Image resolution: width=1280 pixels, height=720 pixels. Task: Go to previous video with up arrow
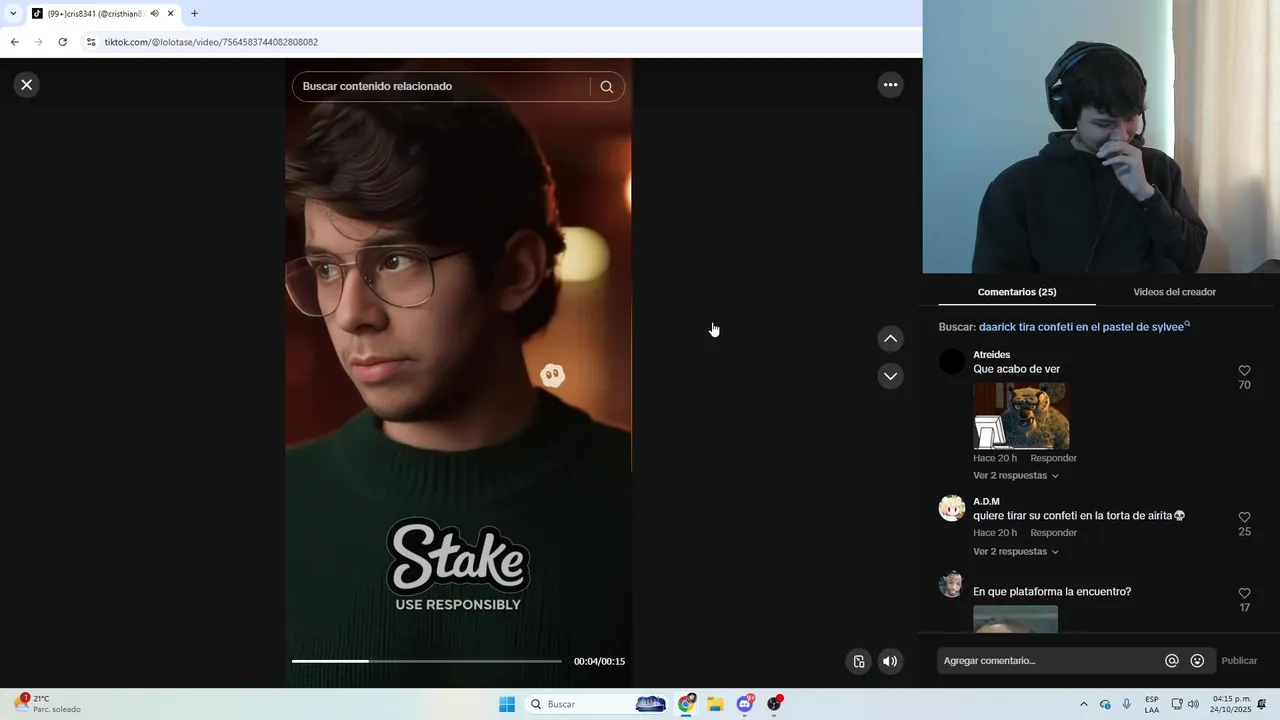(890, 339)
